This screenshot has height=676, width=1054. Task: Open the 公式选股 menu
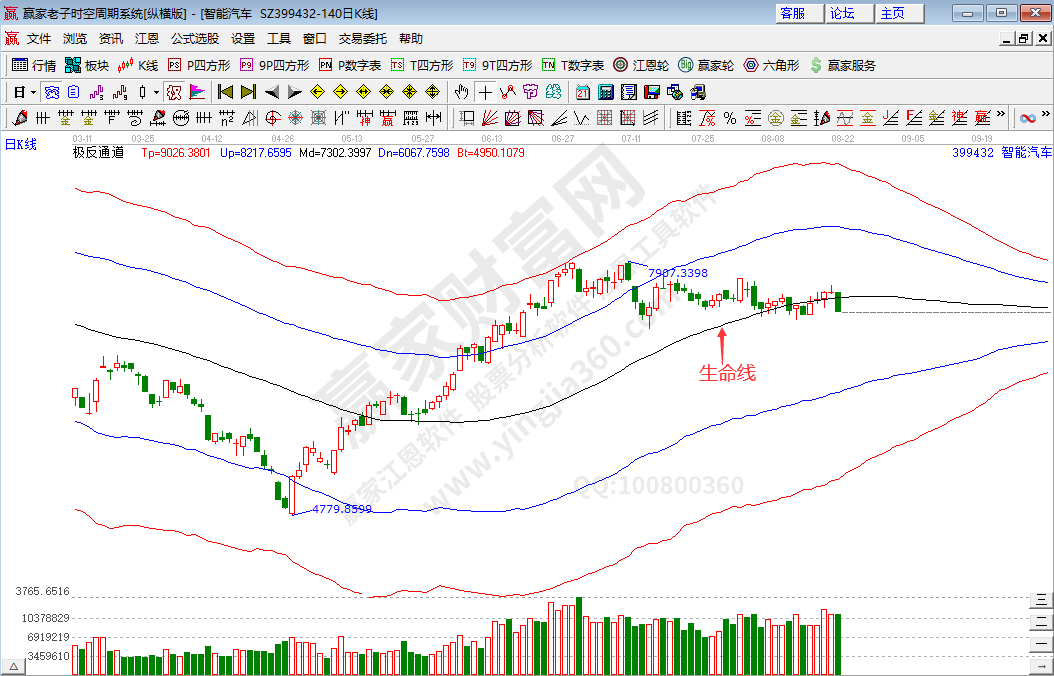(194, 39)
